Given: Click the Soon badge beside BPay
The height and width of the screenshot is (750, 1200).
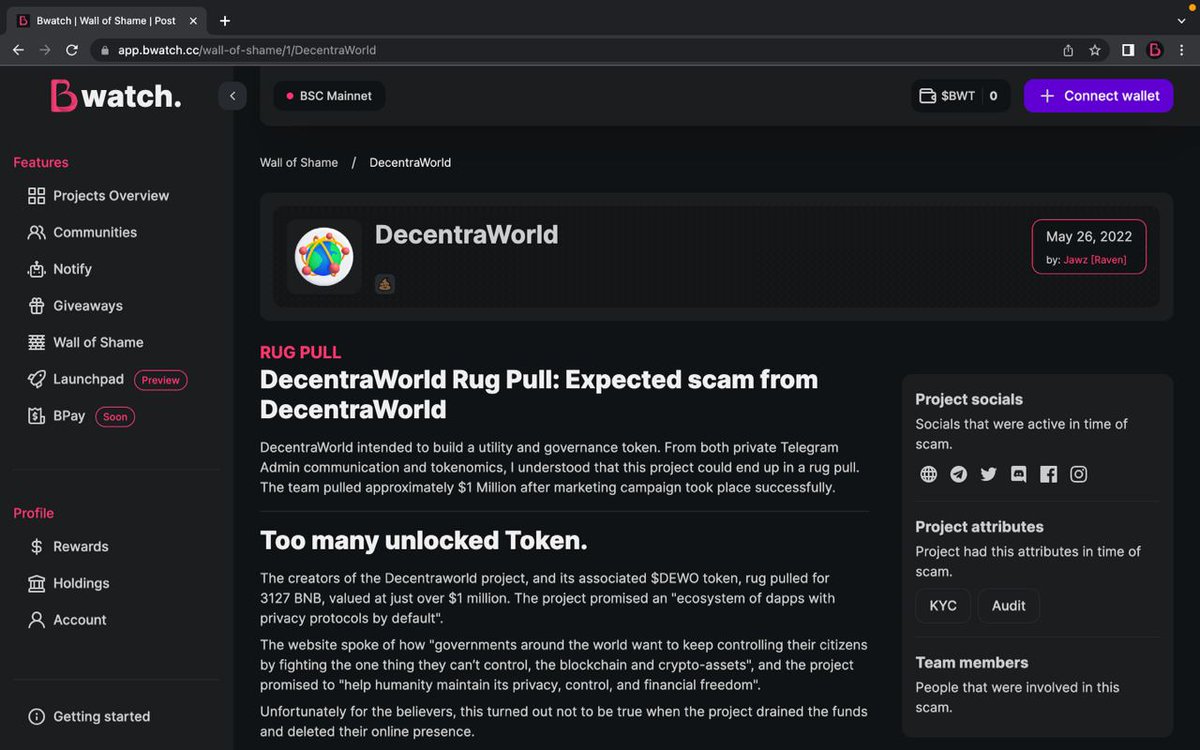Looking at the screenshot, I should pyautogui.click(x=115, y=417).
